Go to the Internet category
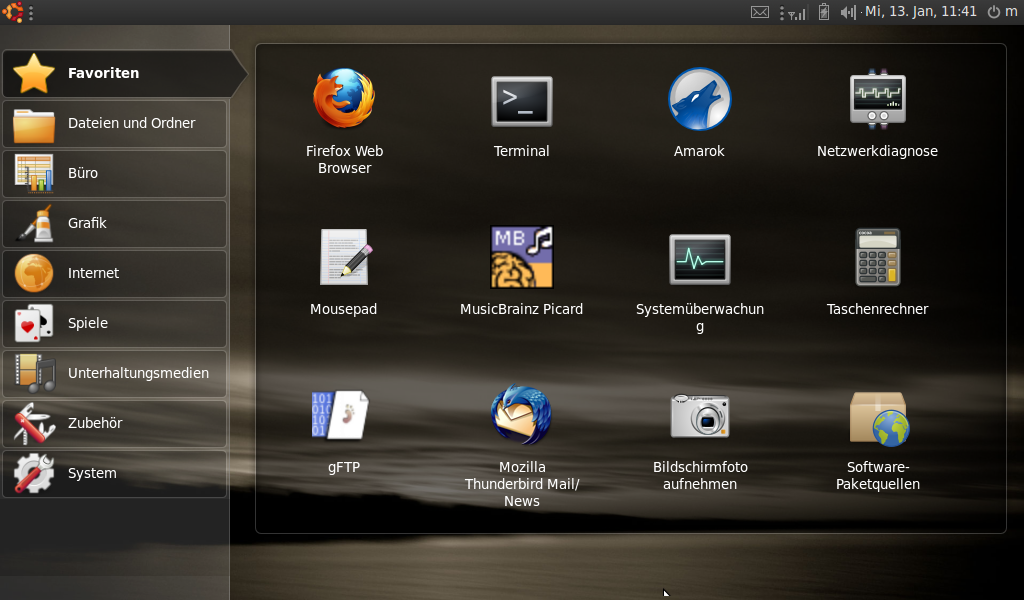Viewport: 1024px width, 600px height. point(115,274)
